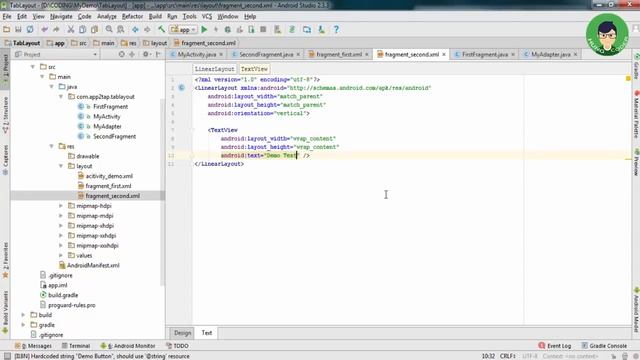Collapse the res folder arrow

(x=51, y=146)
